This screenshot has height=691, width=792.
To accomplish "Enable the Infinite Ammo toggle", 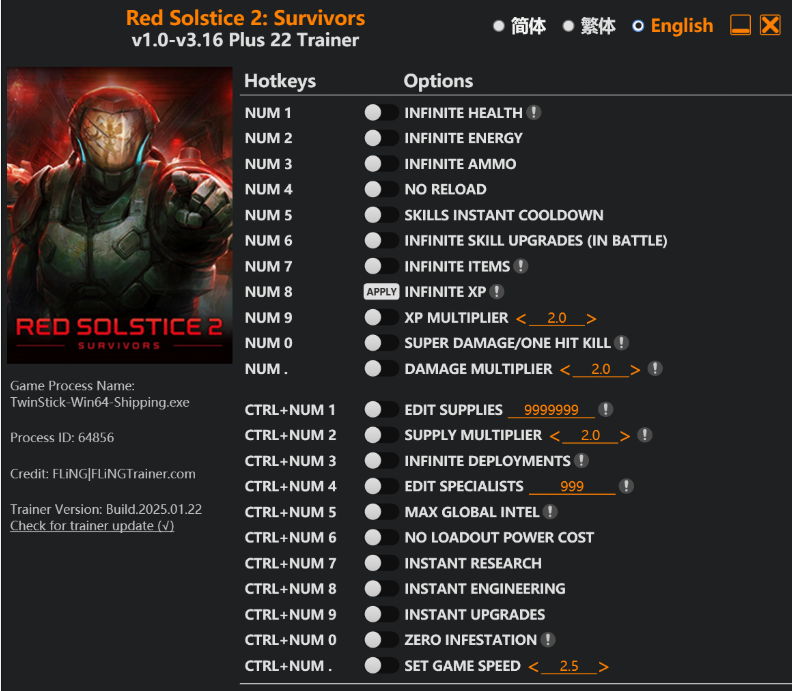I will coord(381,164).
